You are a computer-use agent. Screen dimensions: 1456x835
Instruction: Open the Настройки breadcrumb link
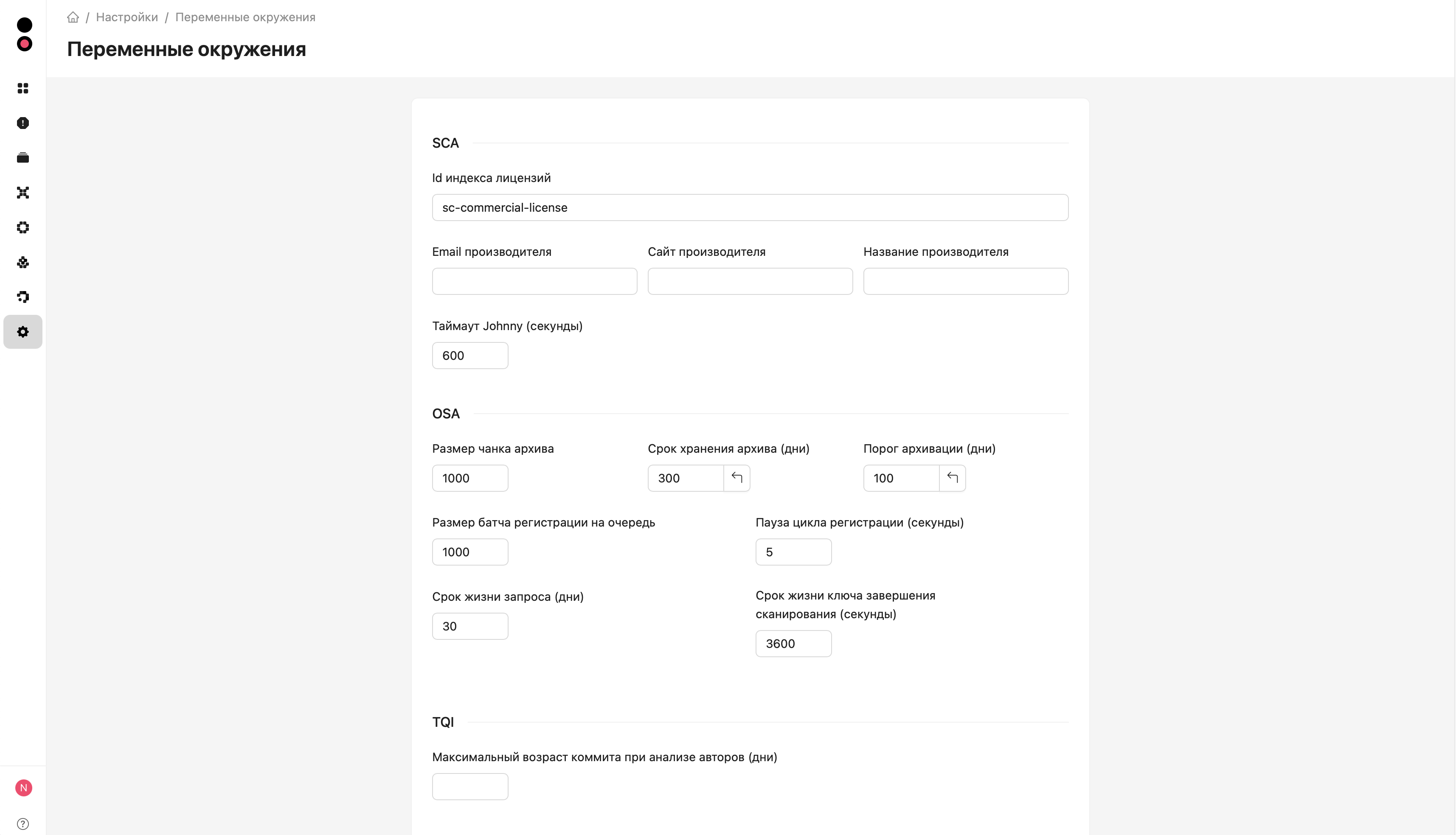point(127,17)
